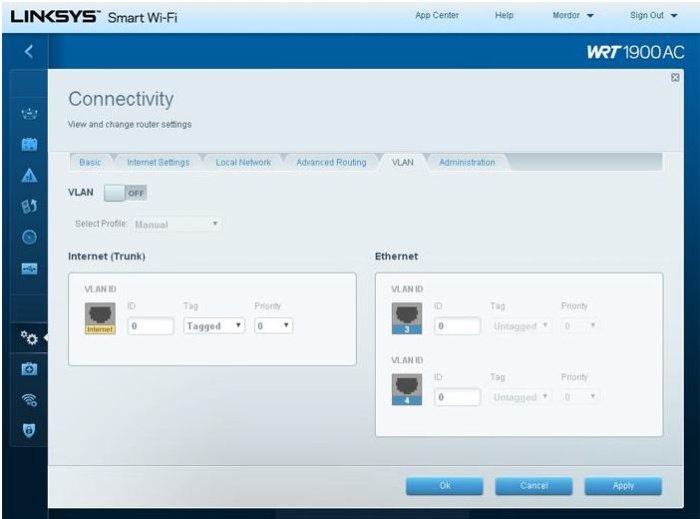Image resolution: width=700 pixels, height=519 pixels.
Task: Open Media Prioritization sidebar icon
Action: point(29,206)
